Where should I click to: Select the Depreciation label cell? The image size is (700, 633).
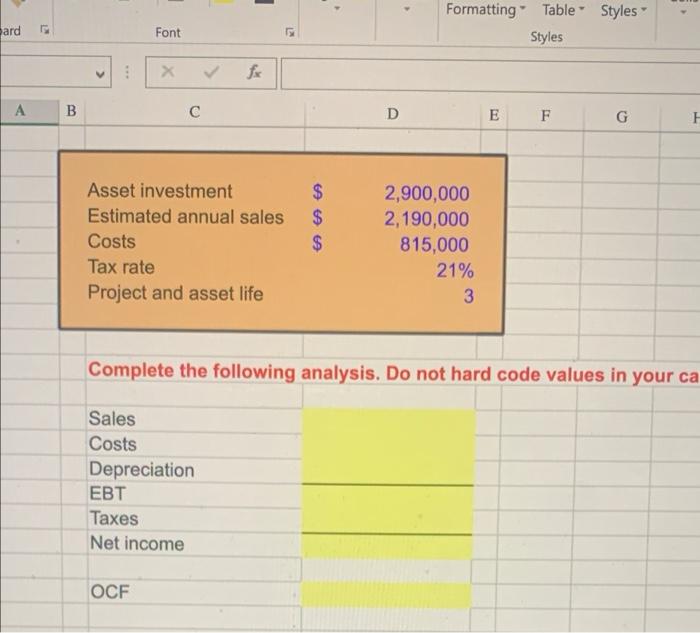point(142,470)
